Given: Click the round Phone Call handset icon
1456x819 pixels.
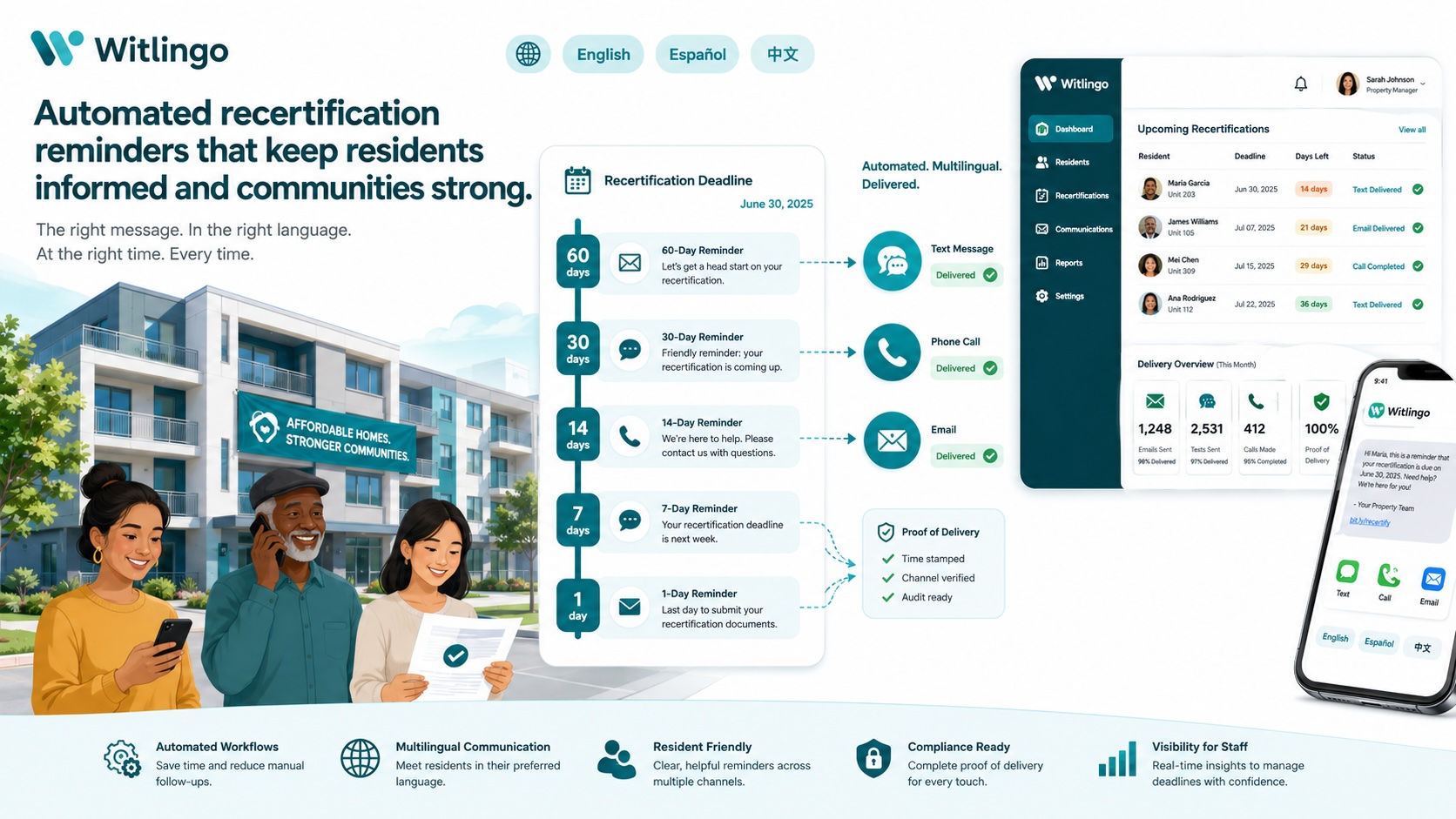Looking at the screenshot, I should pyautogui.click(x=892, y=352).
